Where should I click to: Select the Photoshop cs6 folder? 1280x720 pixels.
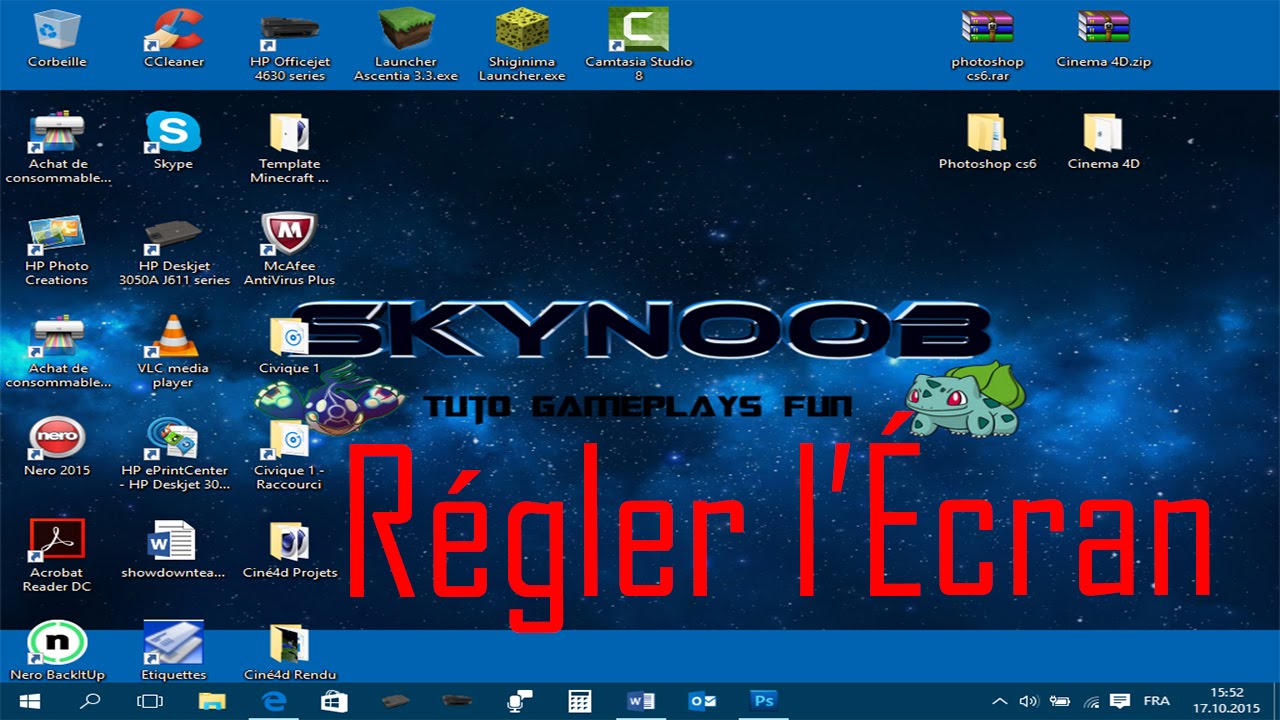coord(987,140)
